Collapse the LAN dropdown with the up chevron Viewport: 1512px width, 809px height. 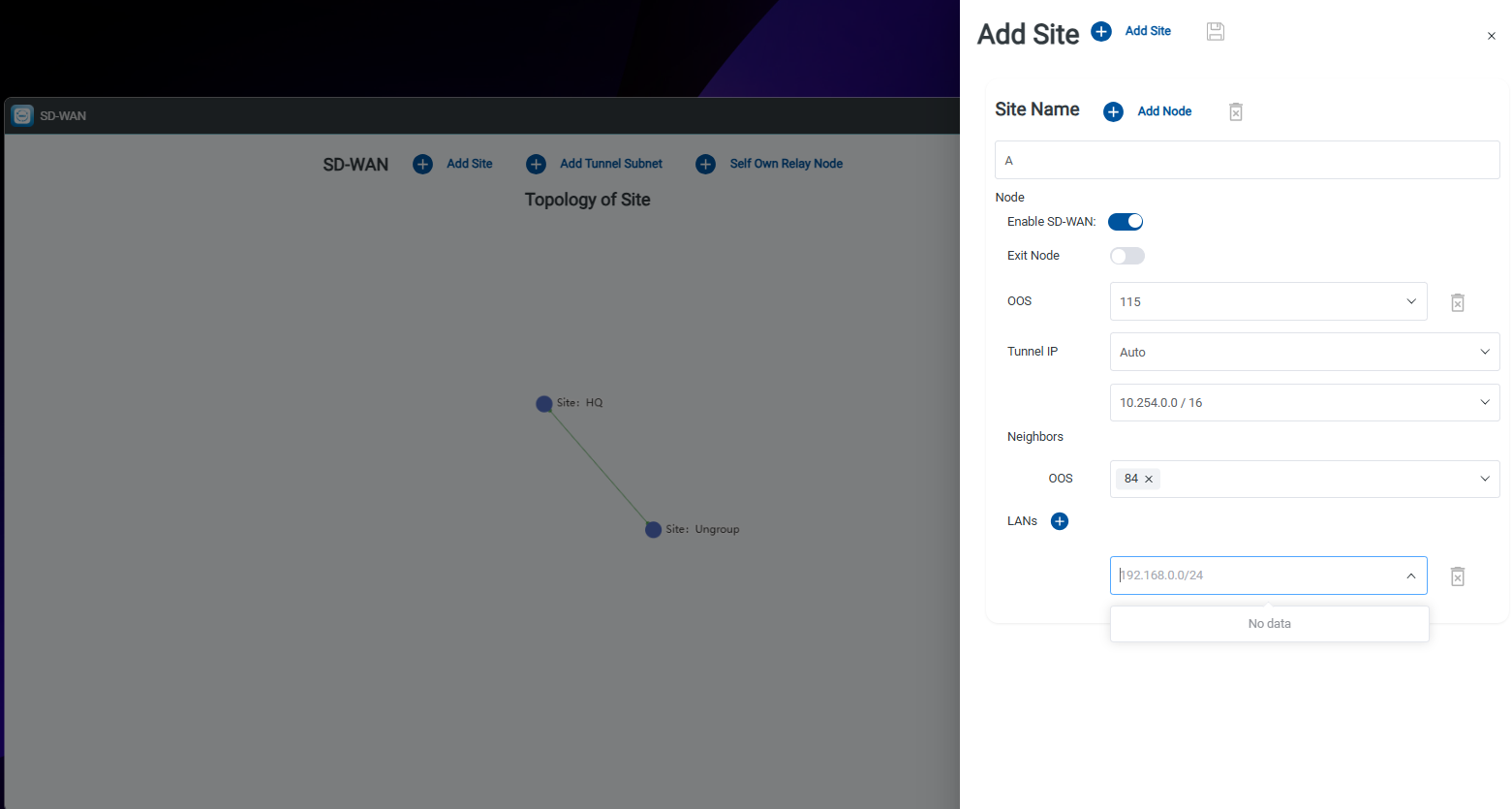tap(1411, 576)
